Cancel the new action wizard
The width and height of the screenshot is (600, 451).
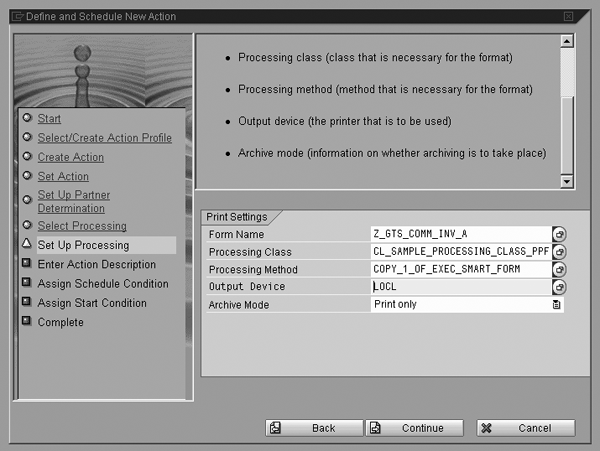pos(525,428)
